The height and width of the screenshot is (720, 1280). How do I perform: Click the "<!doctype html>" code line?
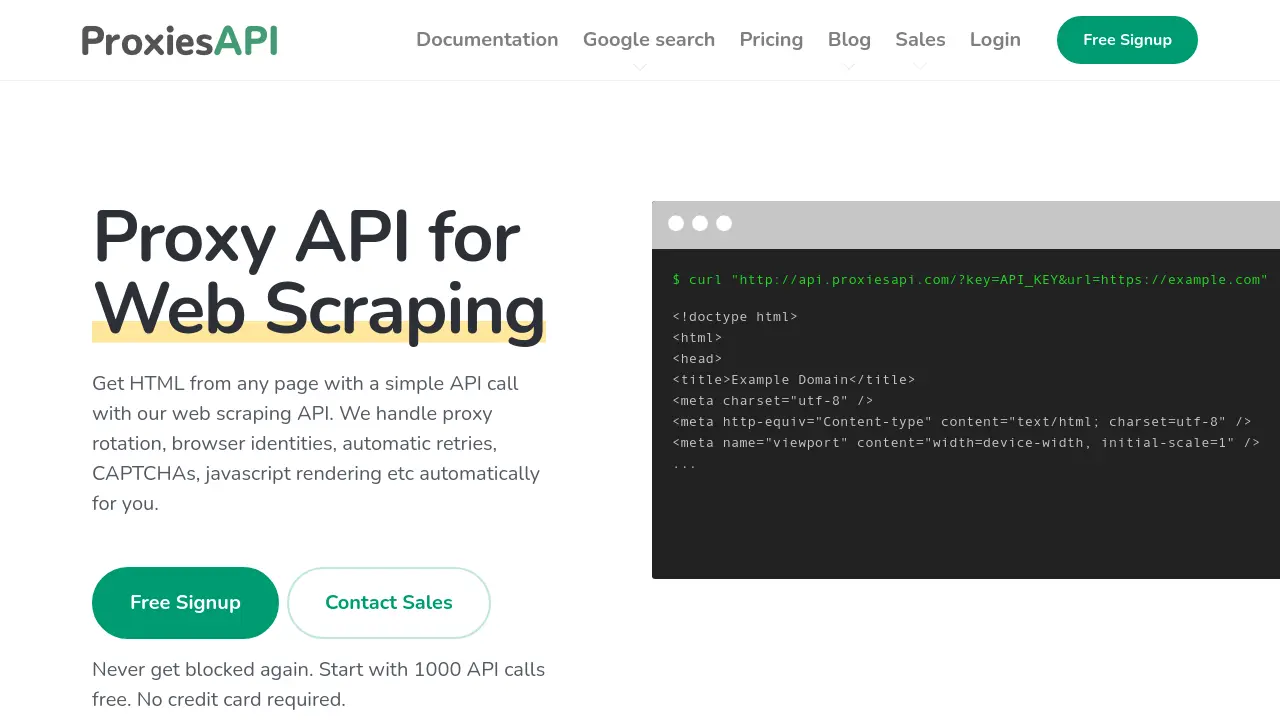[x=735, y=317]
